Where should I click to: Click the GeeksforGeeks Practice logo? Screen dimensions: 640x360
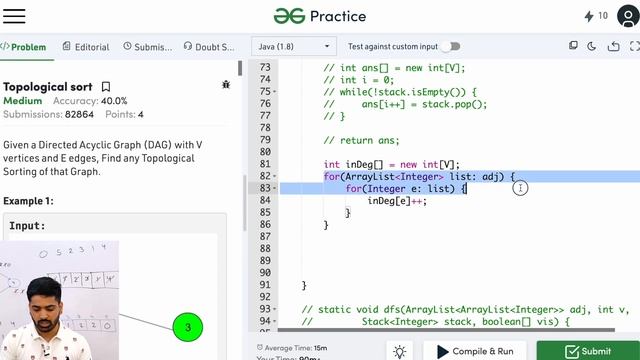coord(320,16)
